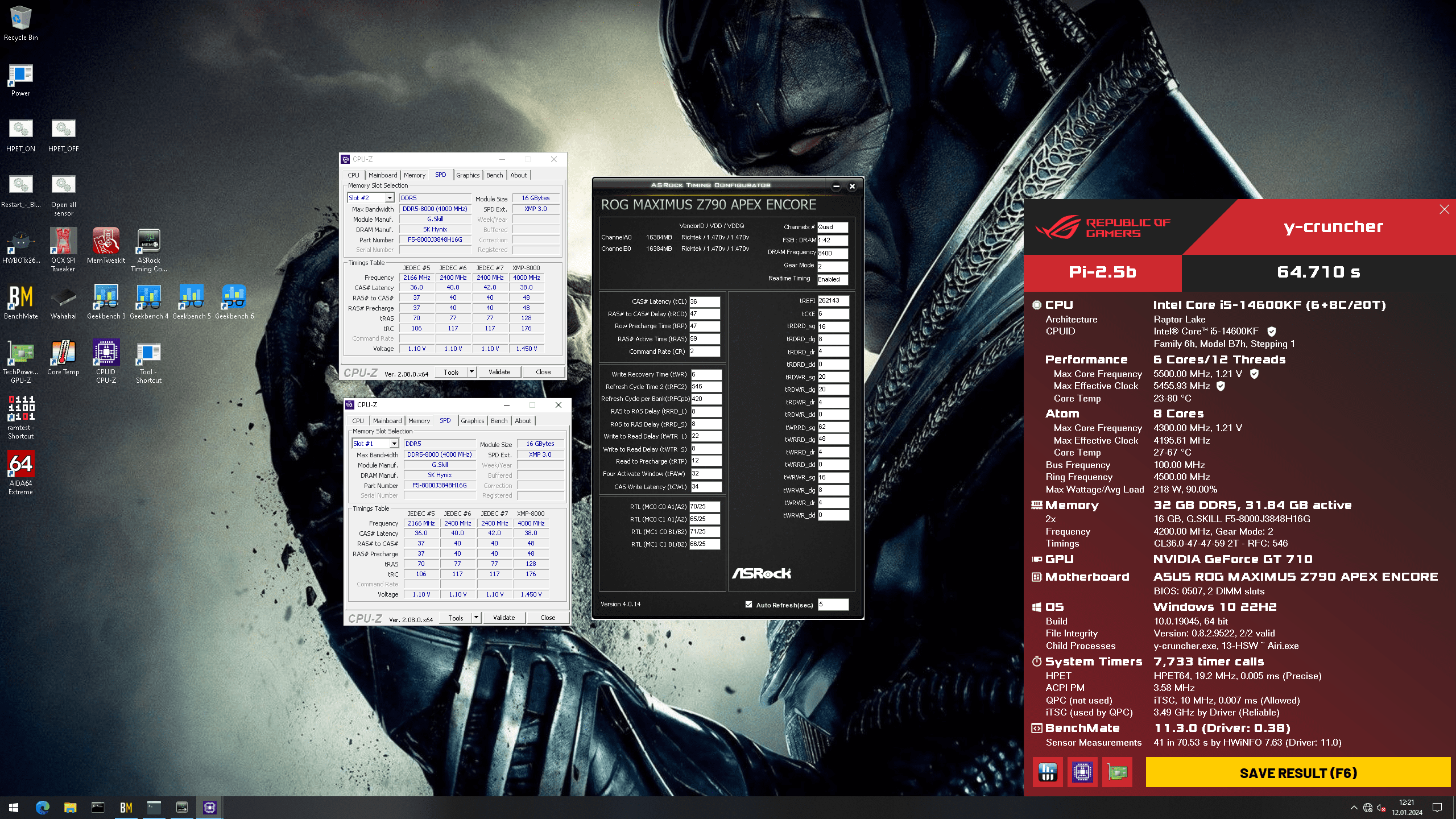Open Tools dropdown arrow in upper CPU-Z
1456x819 pixels.
[x=471, y=372]
